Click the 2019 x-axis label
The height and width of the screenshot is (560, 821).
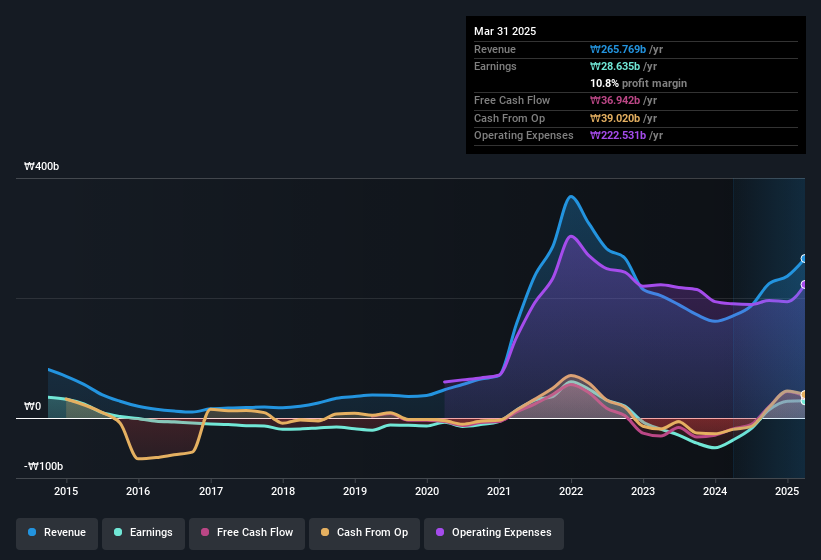pyautogui.click(x=355, y=491)
